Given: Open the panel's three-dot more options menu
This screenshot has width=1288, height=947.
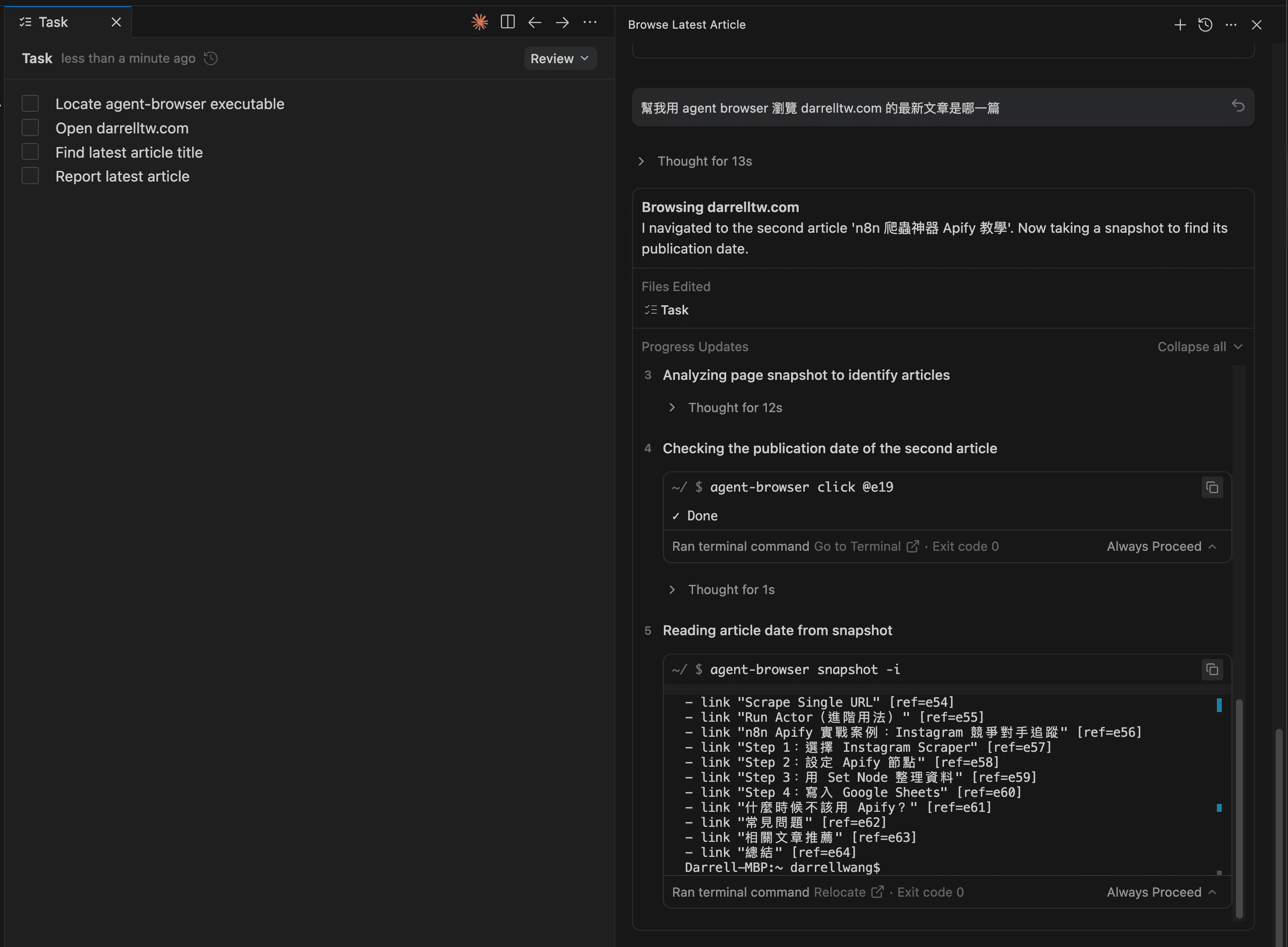Looking at the screenshot, I should click(x=1231, y=25).
